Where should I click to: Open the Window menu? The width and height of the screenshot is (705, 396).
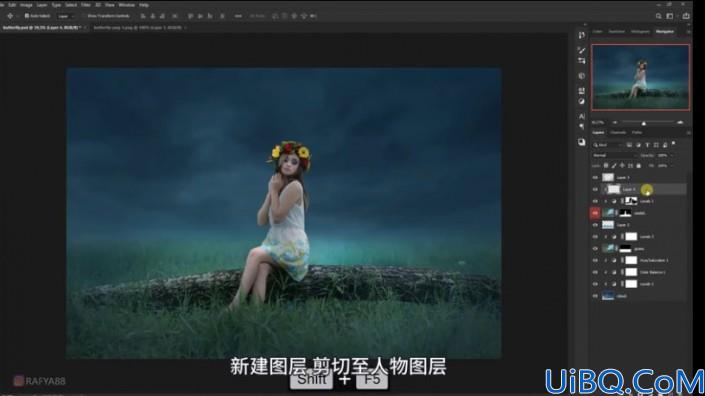[126, 5]
